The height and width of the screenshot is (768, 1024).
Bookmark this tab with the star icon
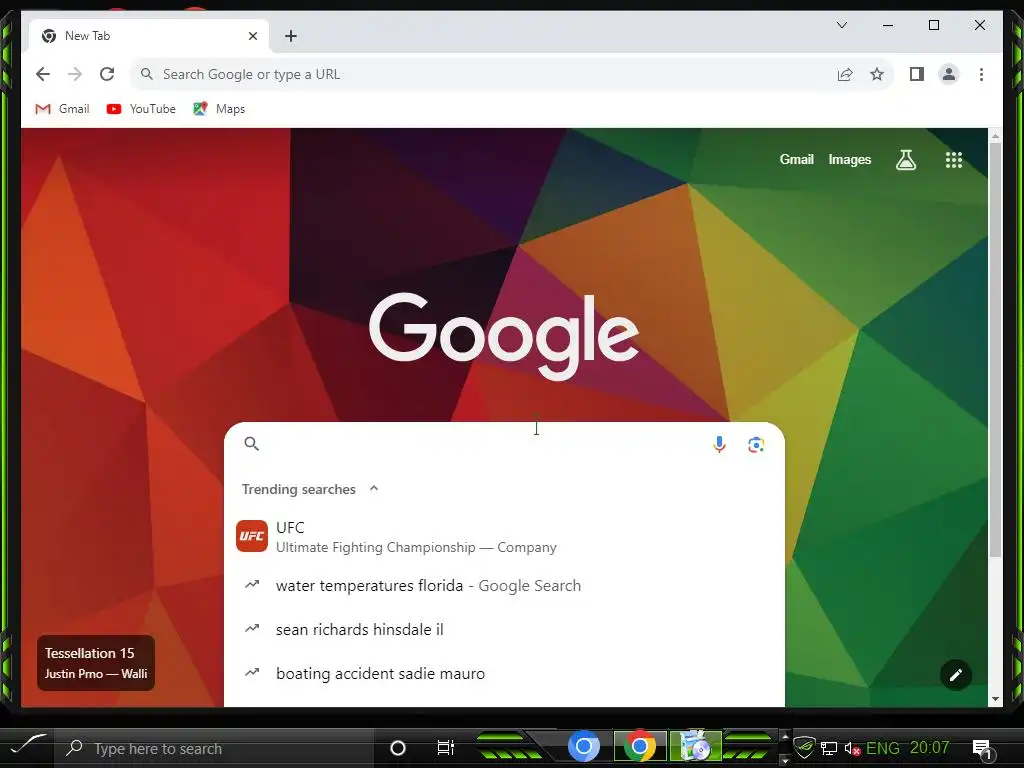877,74
